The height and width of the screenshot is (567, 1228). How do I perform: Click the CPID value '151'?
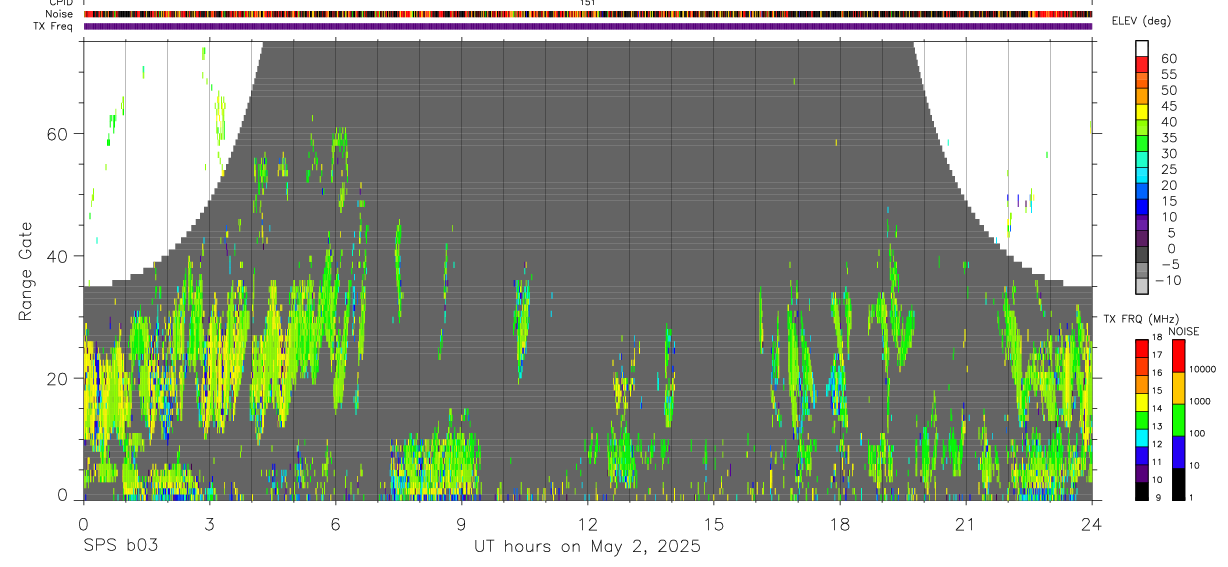pos(588,3)
